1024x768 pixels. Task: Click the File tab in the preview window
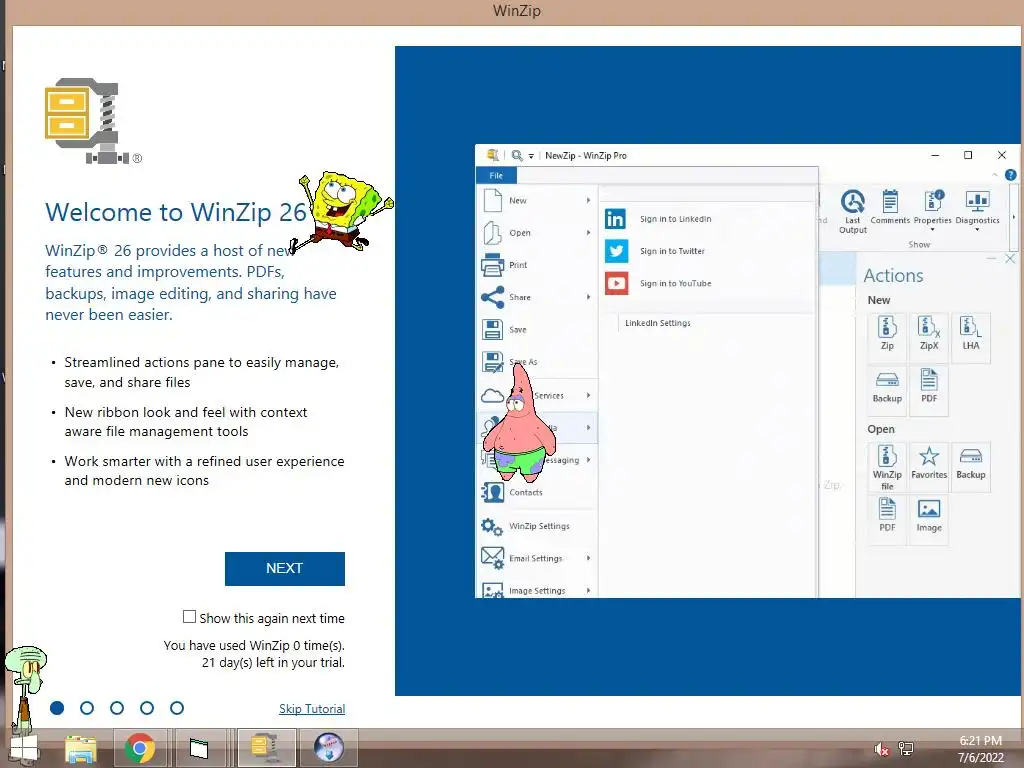coord(496,175)
